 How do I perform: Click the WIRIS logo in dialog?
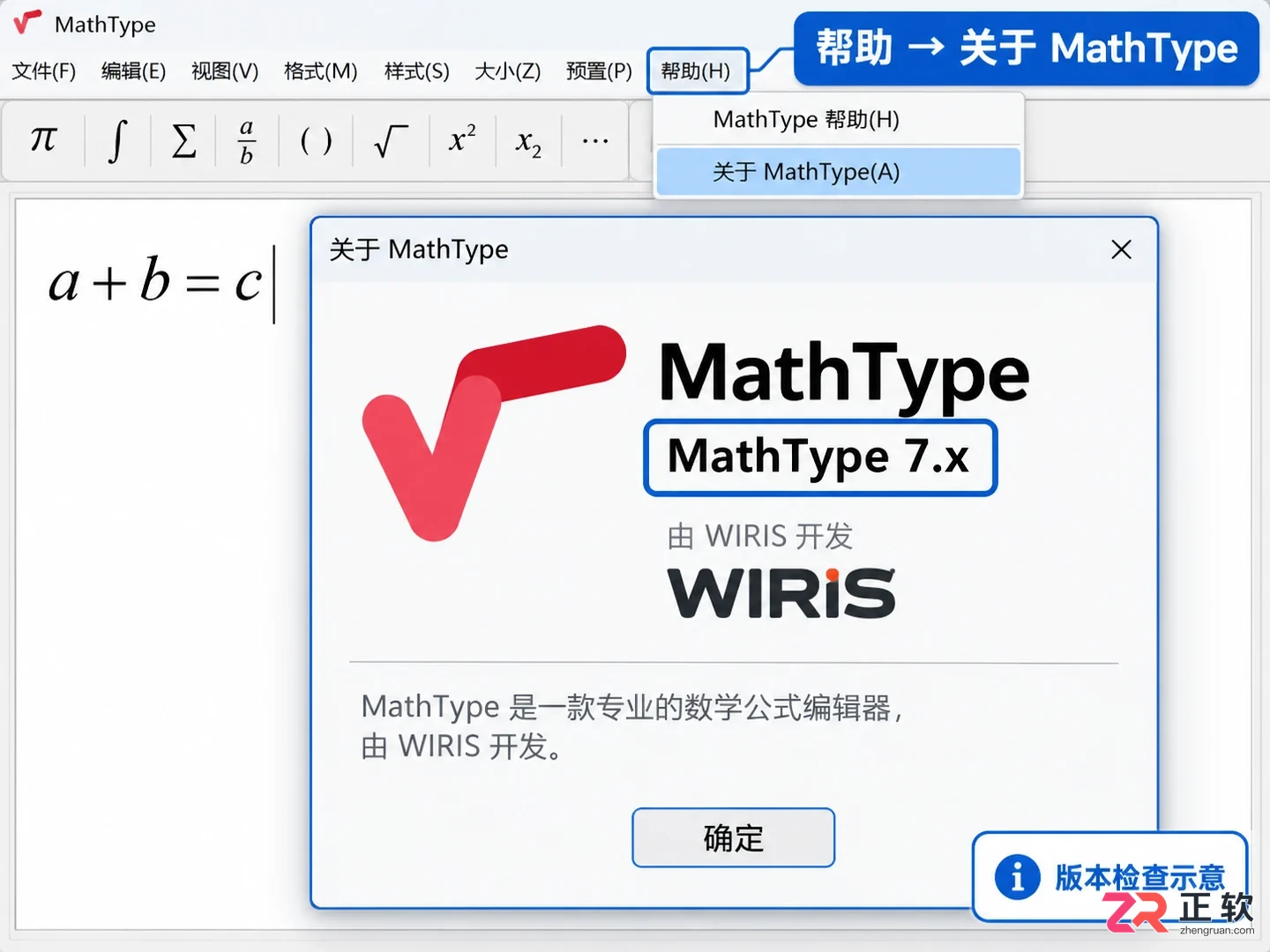(781, 592)
